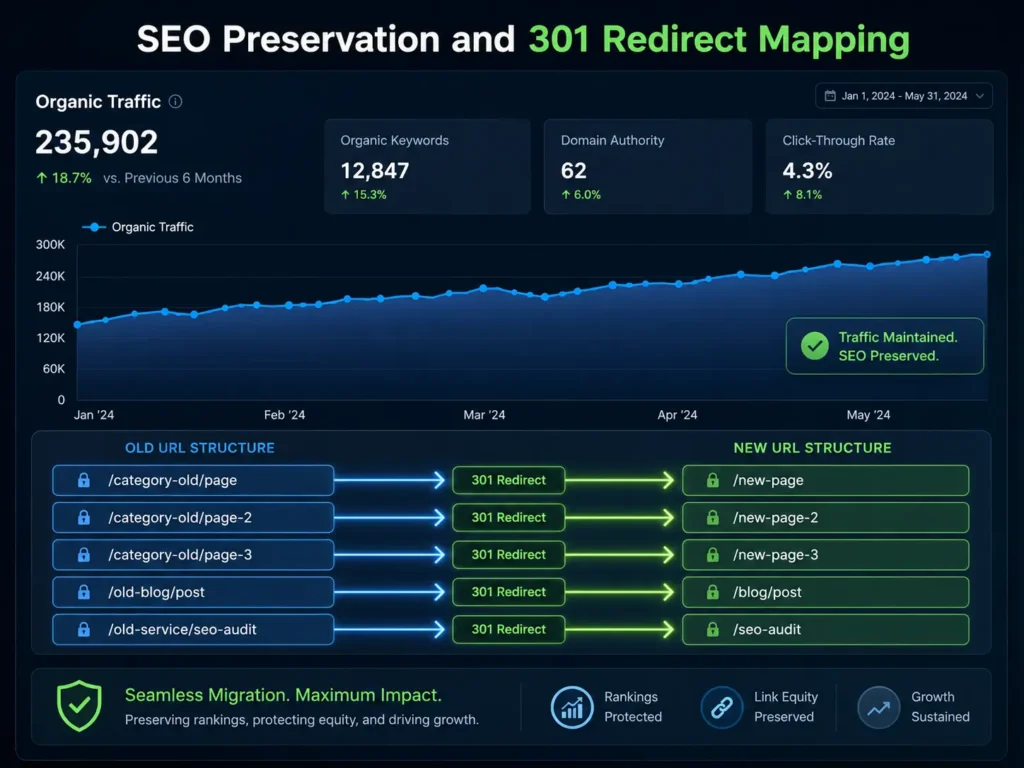Viewport: 1024px width, 768px height.
Task: Click the lock icon on /blog/post
Action: [712, 592]
